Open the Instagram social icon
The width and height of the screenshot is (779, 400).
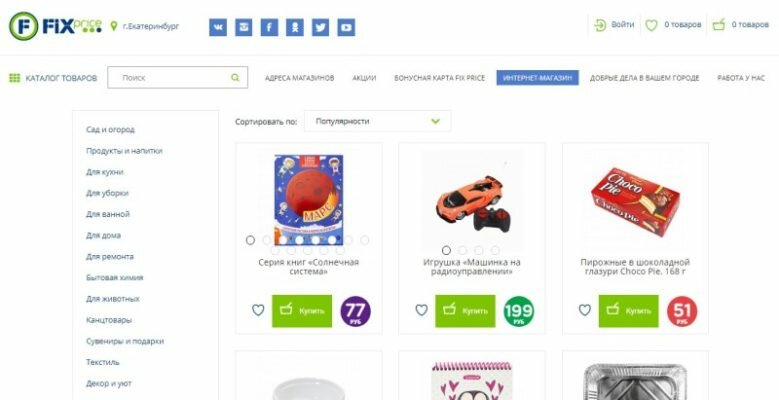pyautogui.click(x=243, y=27)
